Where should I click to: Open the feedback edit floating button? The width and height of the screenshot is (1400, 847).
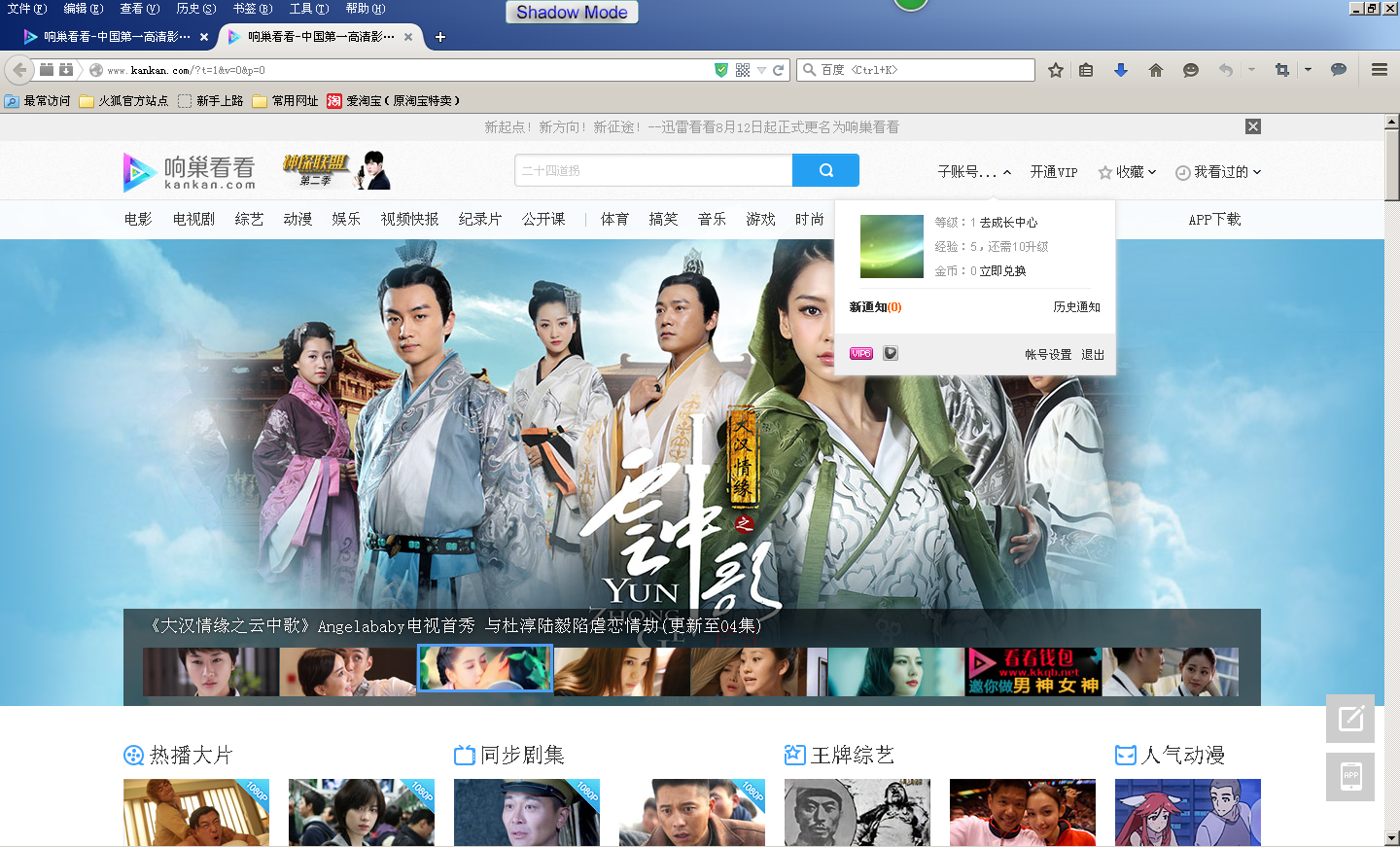[x=1350, y=719]
